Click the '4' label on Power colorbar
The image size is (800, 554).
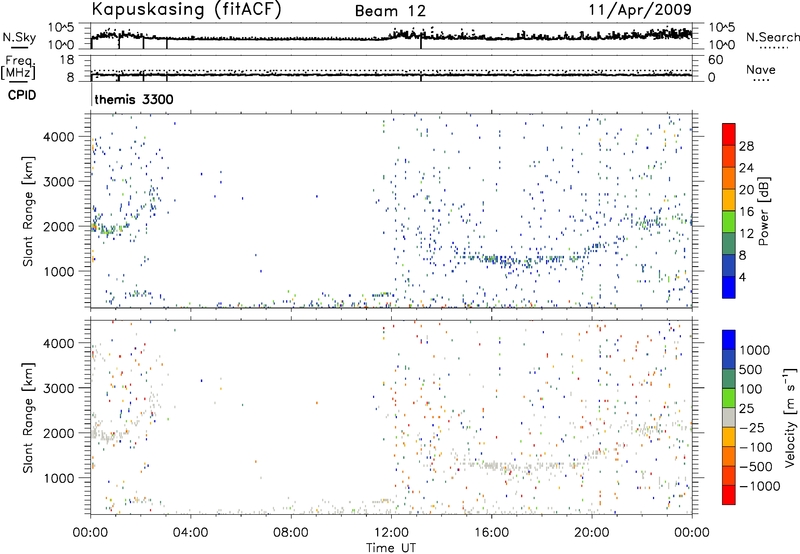pos(743,277)
